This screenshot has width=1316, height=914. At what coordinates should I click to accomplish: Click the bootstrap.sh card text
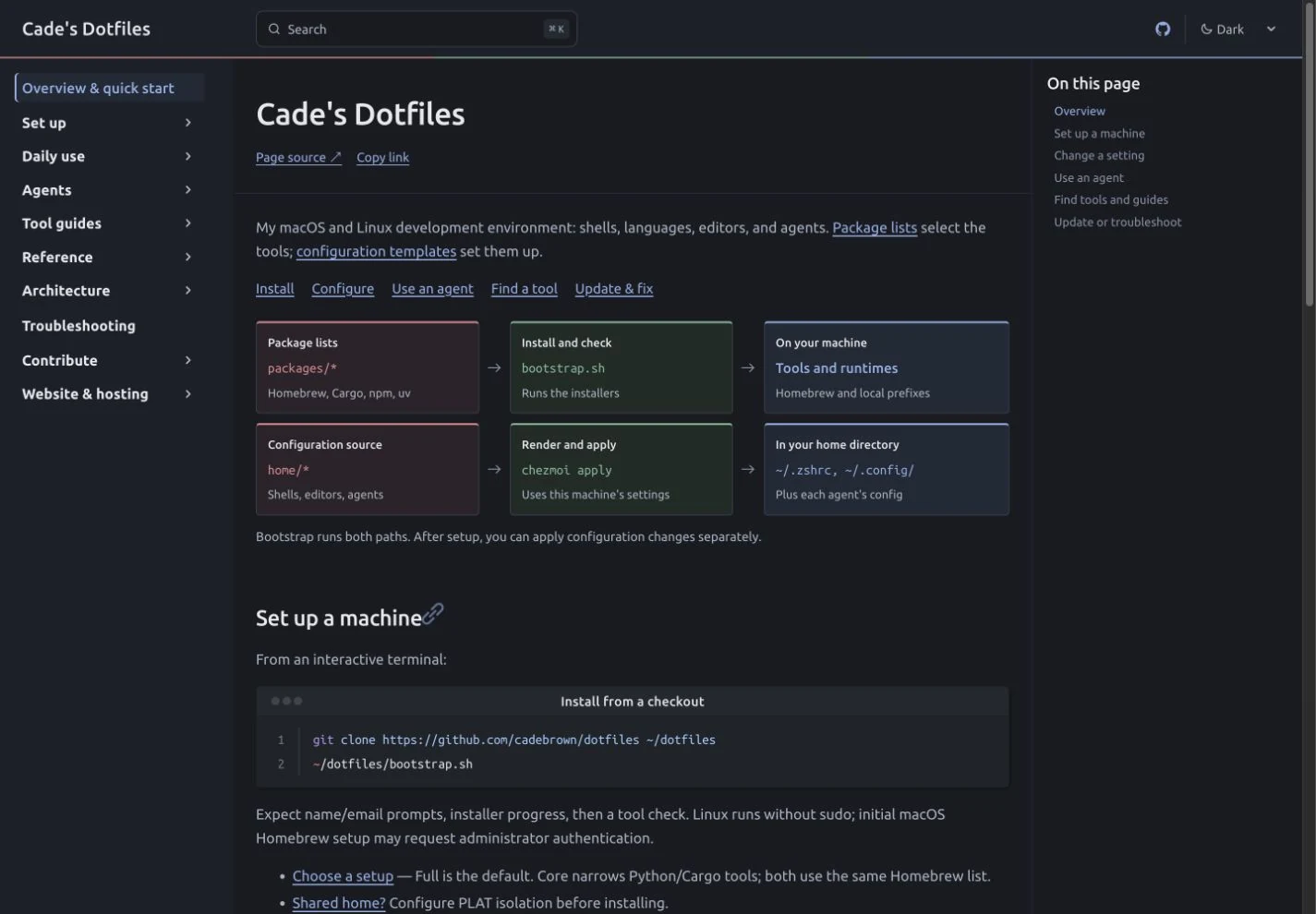[x=563, y=367]
